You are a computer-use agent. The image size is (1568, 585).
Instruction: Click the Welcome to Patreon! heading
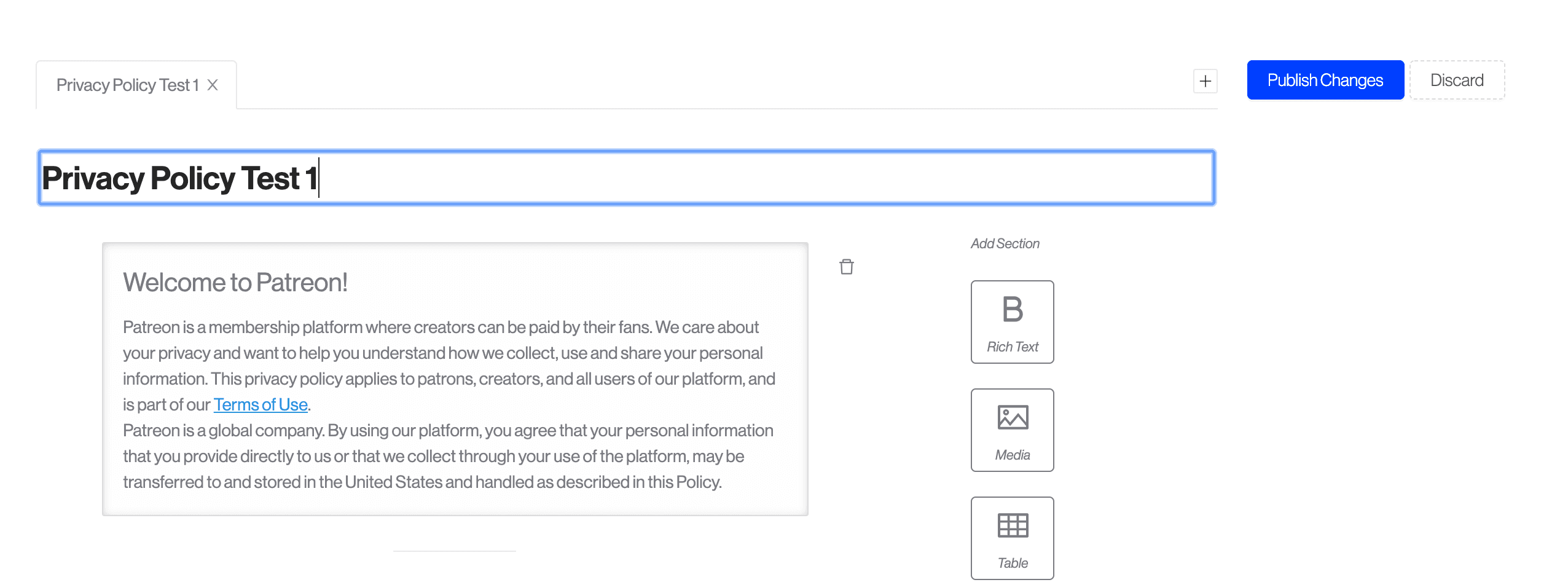235,283
